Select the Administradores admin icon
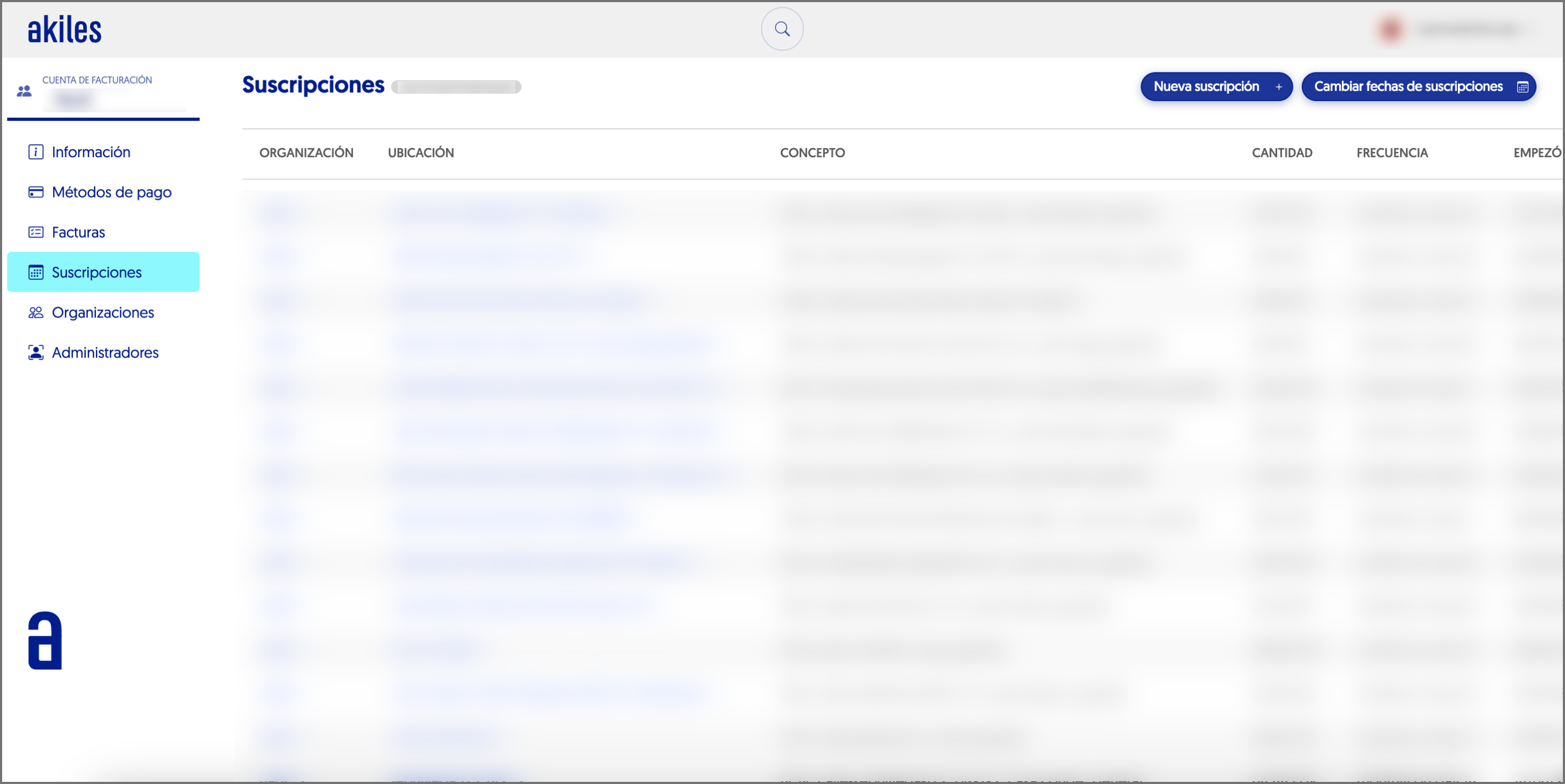The height and width of the screenshot is (784, 1565). pyautogui.click(x=35, y=352)
